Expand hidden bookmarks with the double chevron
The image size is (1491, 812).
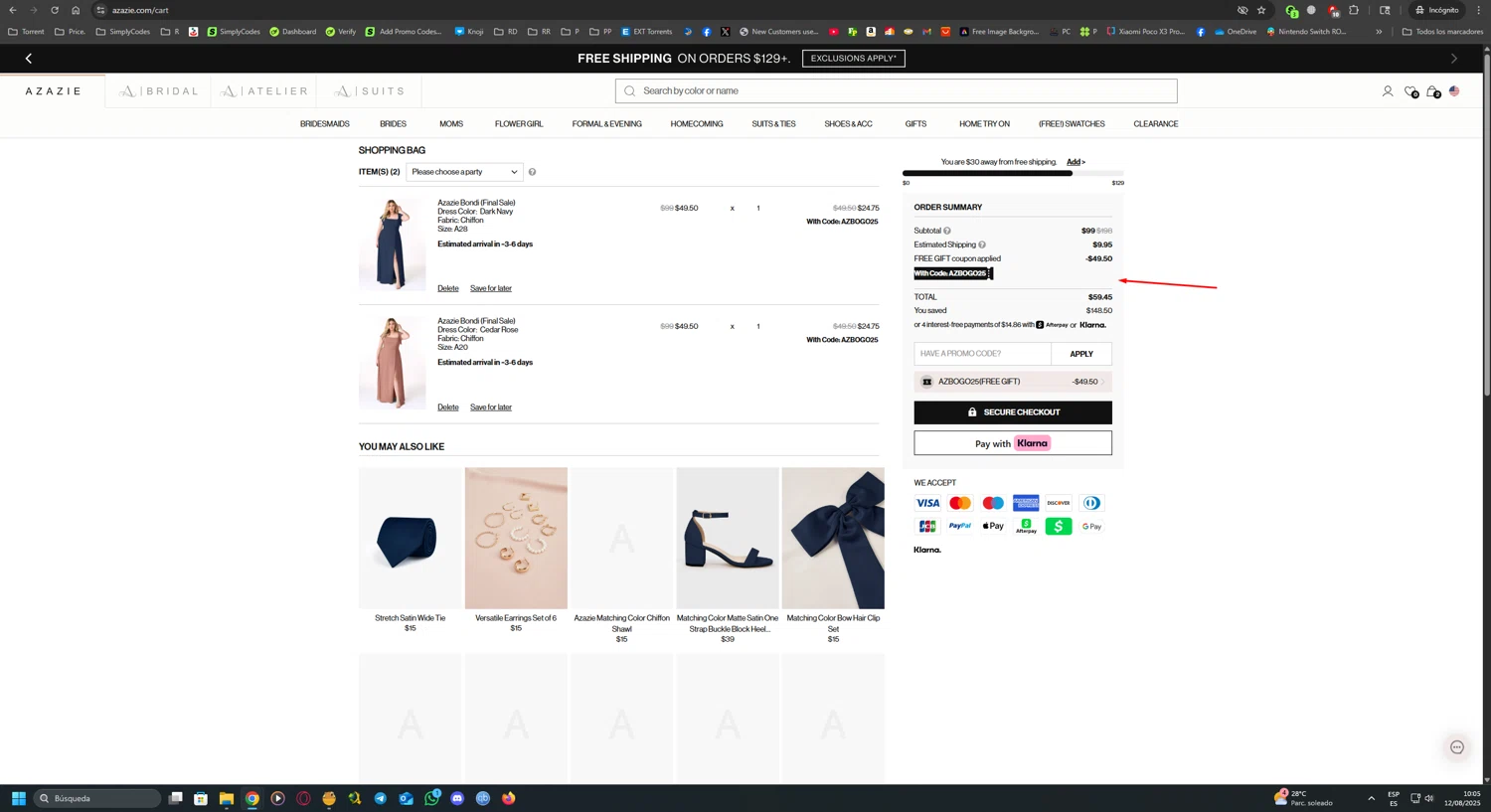pyautogui.click(x=1379, y=32)
